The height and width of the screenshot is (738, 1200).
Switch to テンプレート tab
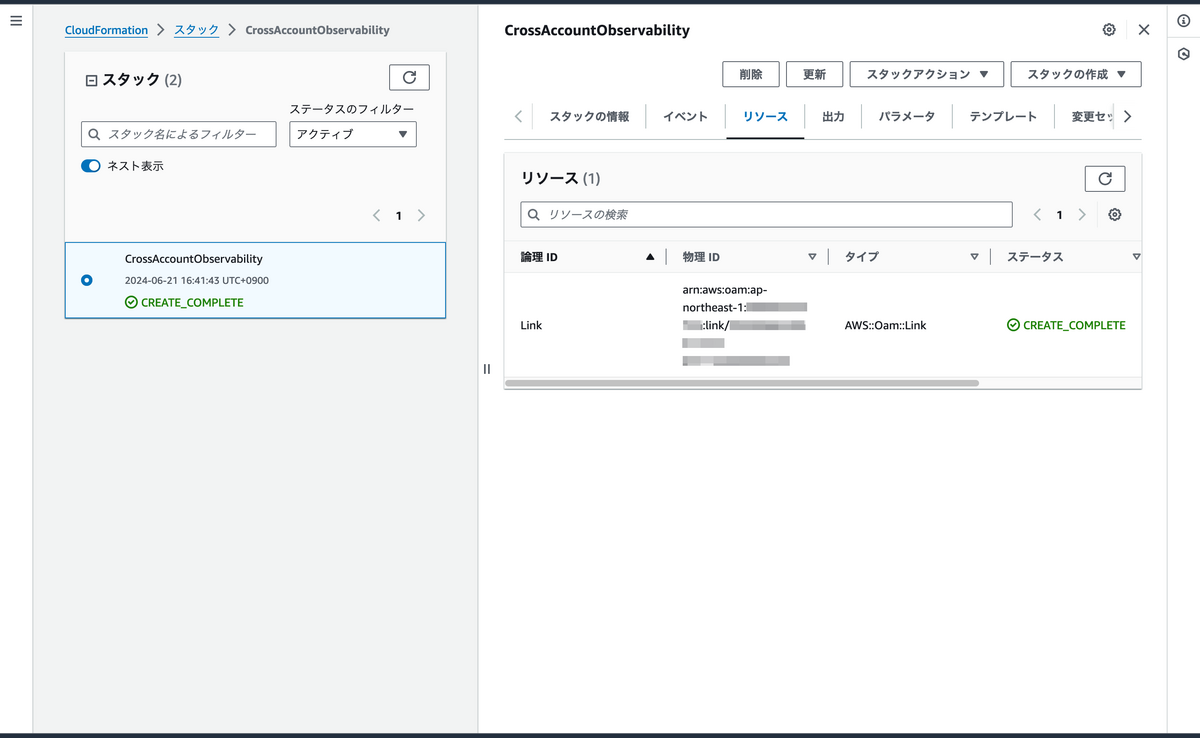pyautogui.click(x=1003, y=116)
